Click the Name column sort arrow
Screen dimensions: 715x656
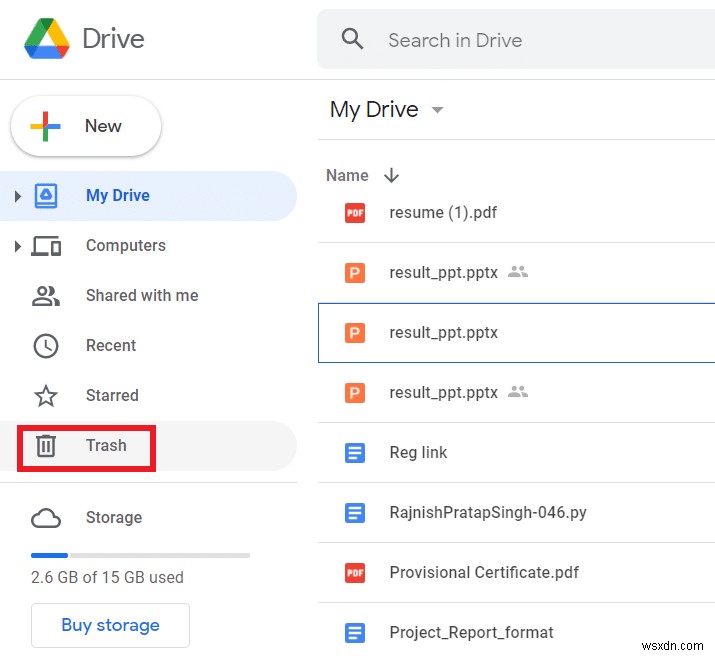(391, 175)
